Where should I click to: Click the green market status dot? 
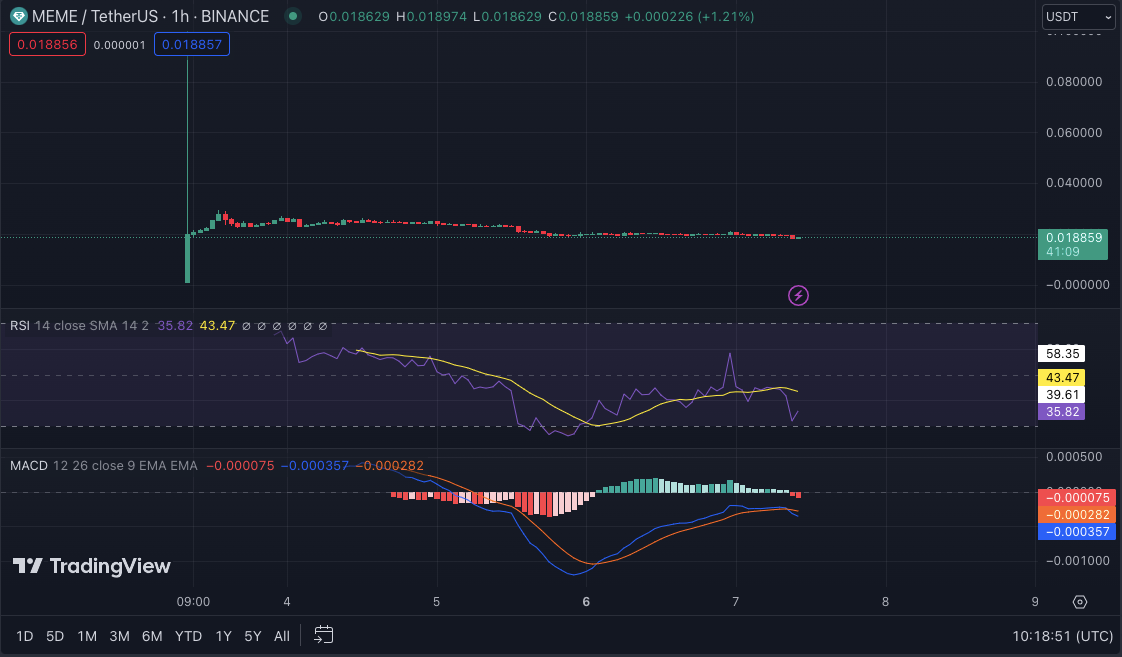(291, 17)
